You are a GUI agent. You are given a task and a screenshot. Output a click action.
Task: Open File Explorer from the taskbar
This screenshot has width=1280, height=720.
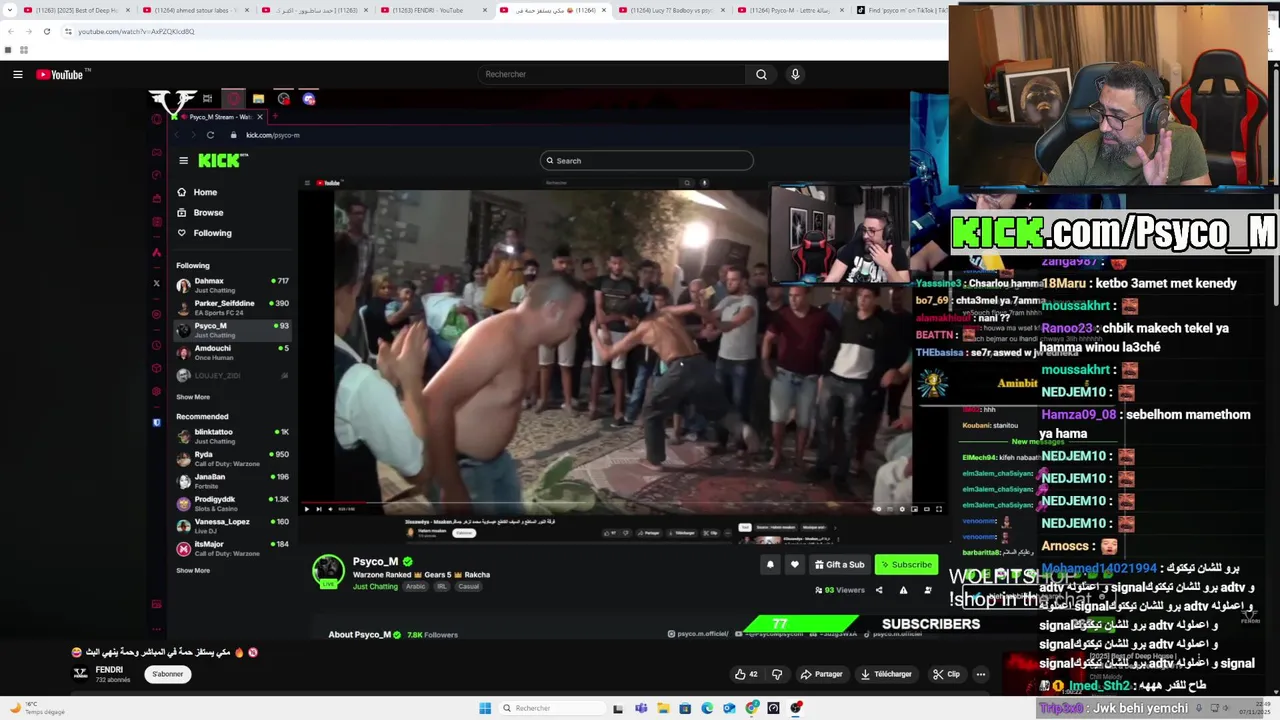[663, 708]
